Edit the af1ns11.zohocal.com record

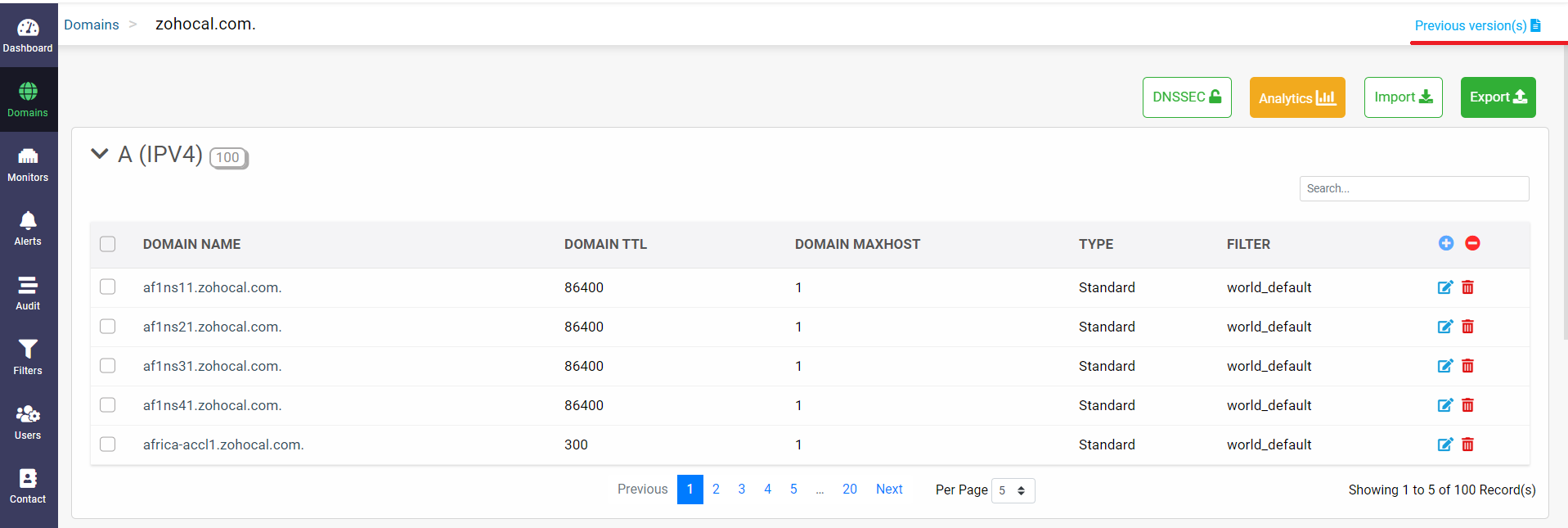coord(1444,287)
